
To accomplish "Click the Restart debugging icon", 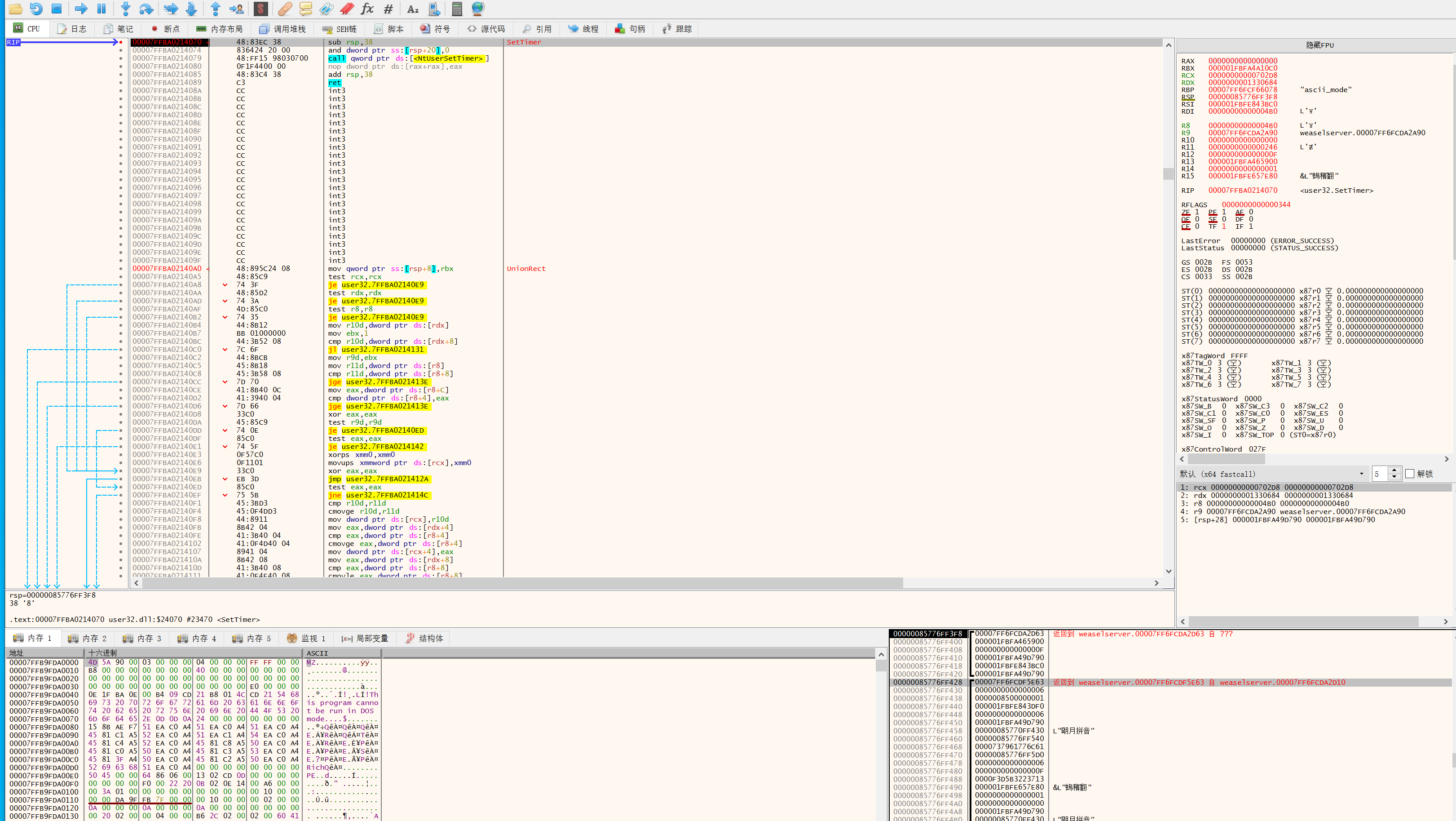I will [36, 9].
